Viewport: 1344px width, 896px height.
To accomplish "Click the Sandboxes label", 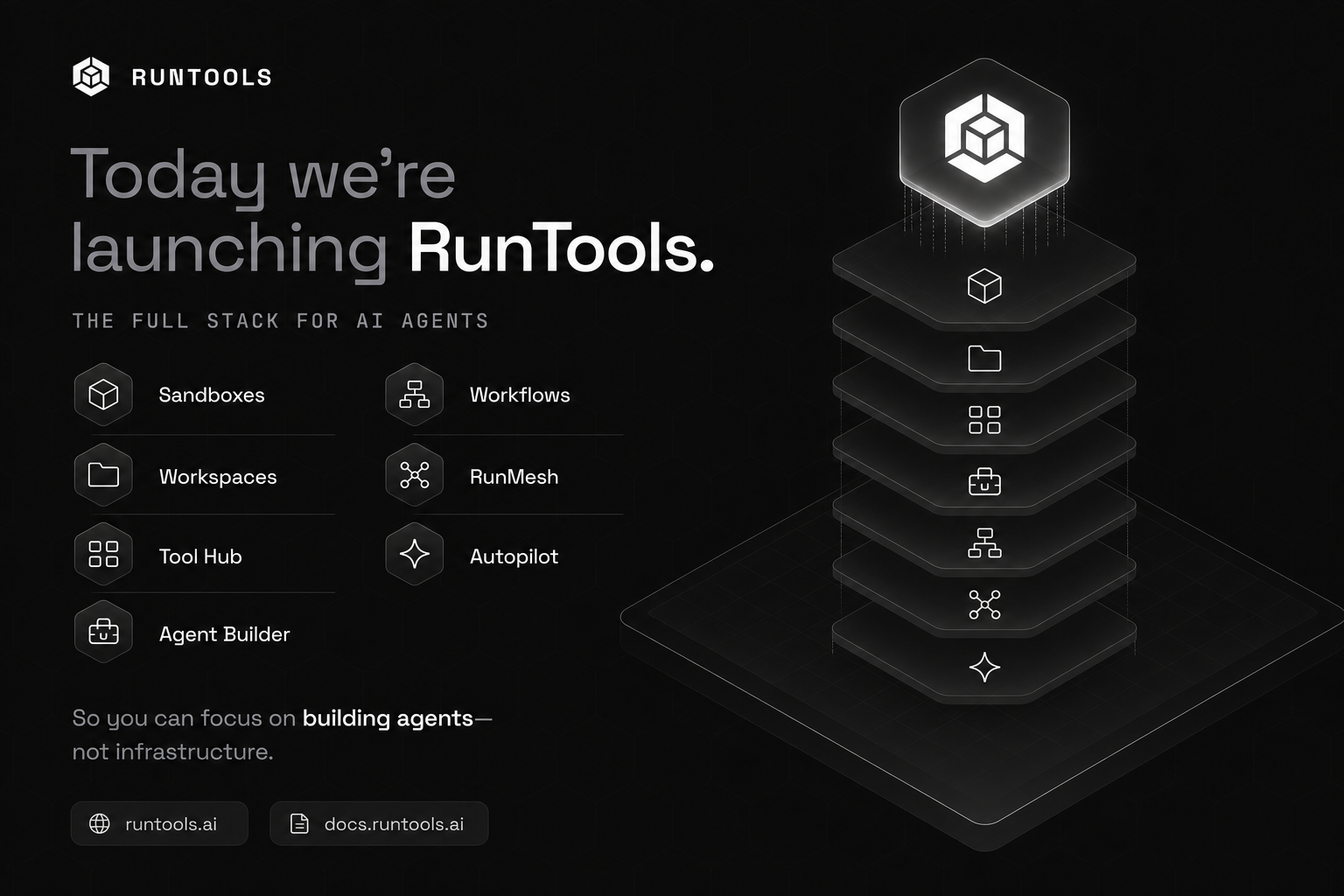I will 212,395.
